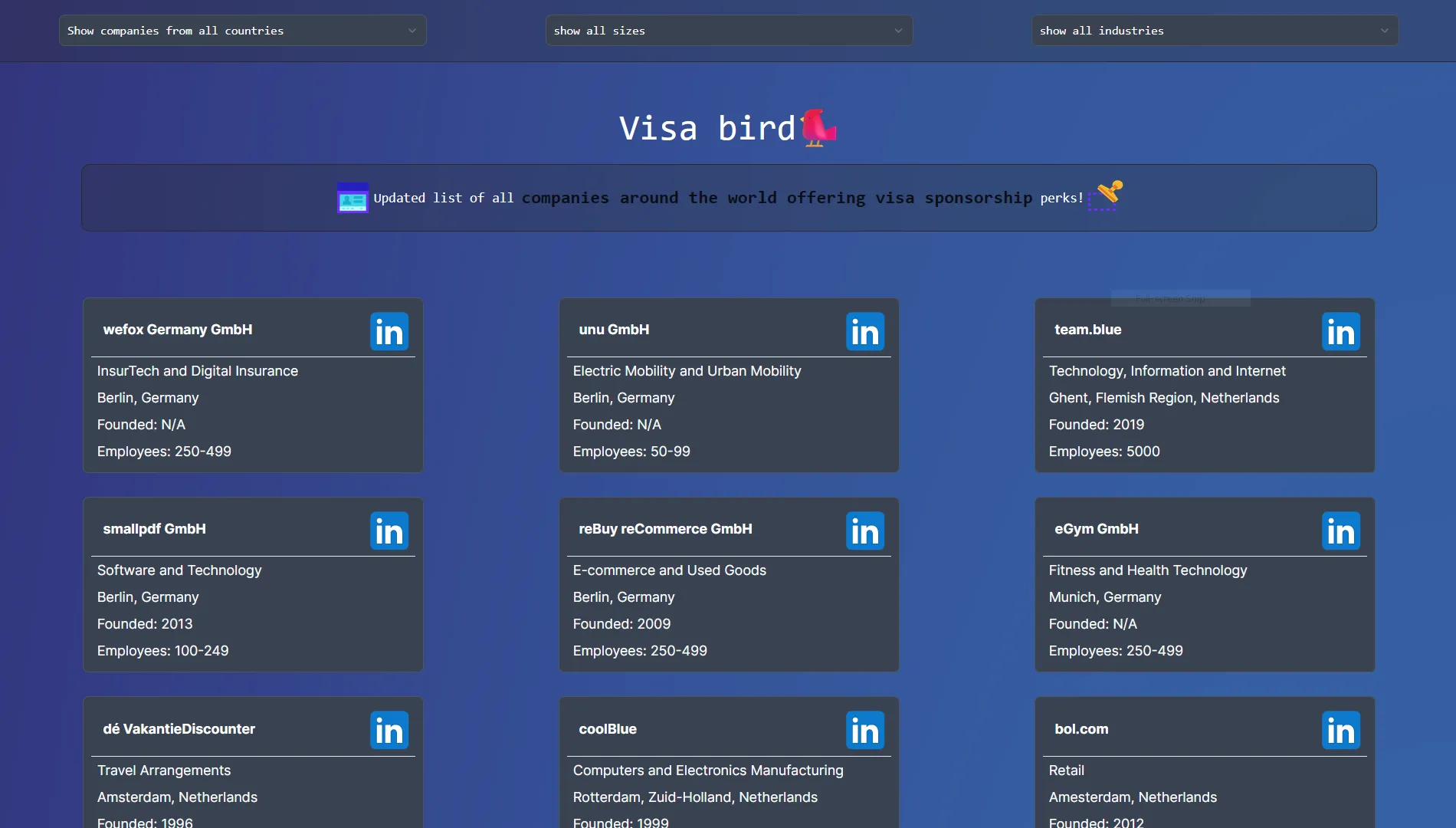The width and height of the screenshot is (1456, 828).
Task: Open LinkedIn page for wefox Germany GmbH
Action: pos(389,331)
